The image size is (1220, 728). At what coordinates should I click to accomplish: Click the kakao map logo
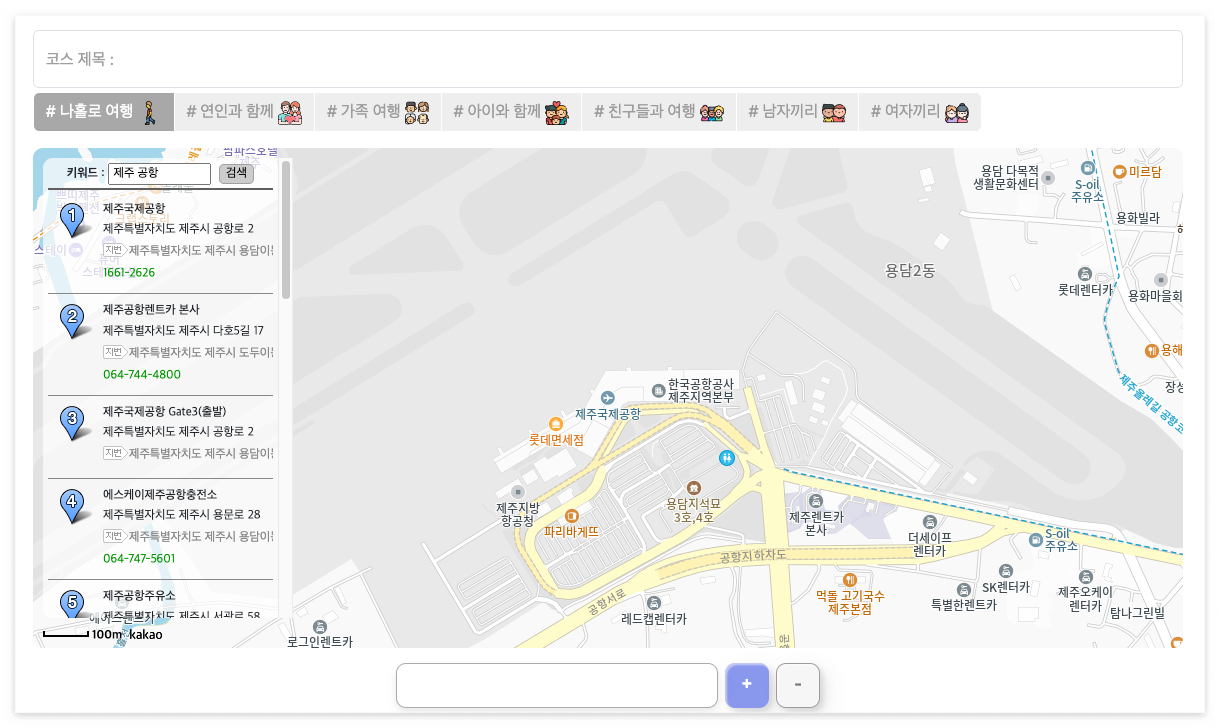point(146,634)
